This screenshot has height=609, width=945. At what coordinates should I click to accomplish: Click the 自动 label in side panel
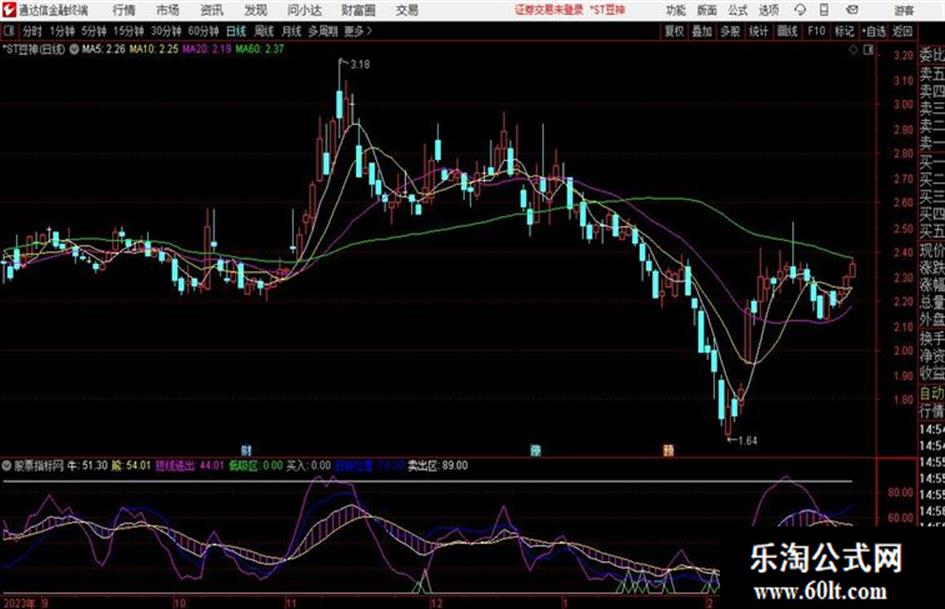932,394
